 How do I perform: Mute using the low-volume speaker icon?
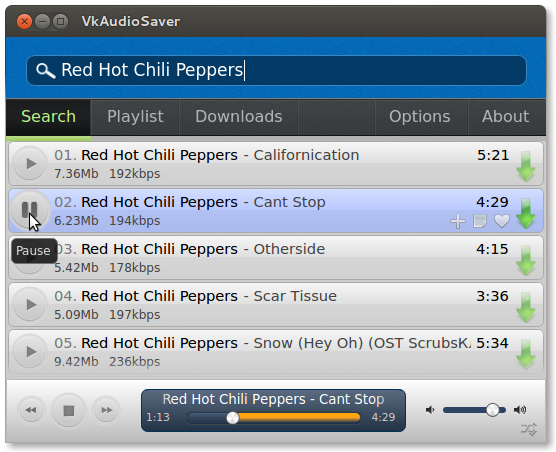click(430, 410)
